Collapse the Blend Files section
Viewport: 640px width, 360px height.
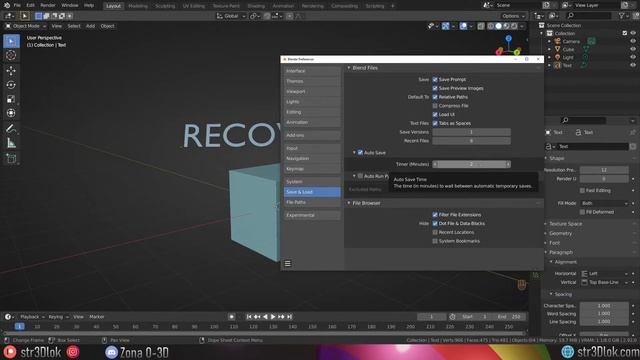(349, 68)
